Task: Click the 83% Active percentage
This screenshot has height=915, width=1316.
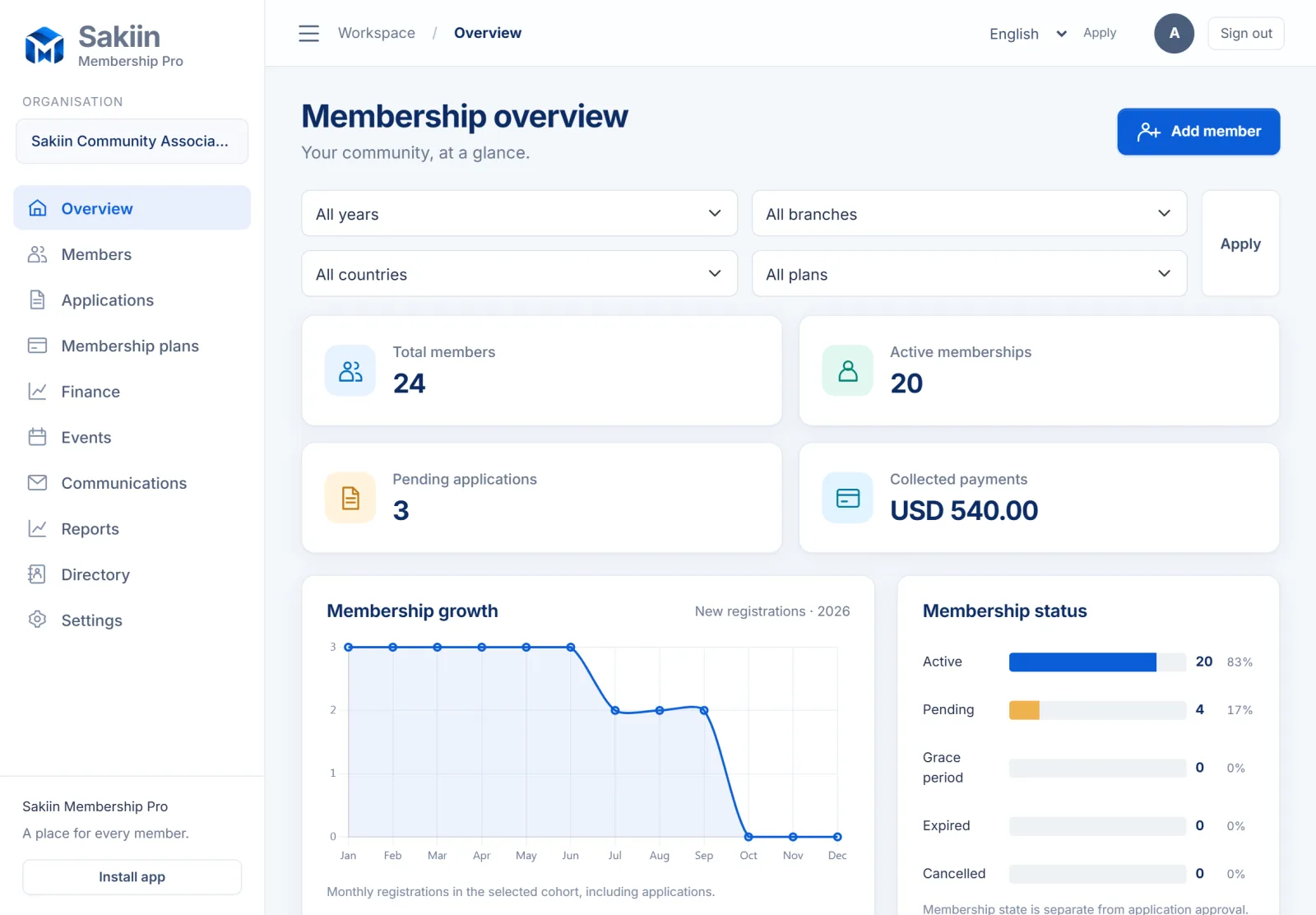Action: click(x=1240, y=662)
